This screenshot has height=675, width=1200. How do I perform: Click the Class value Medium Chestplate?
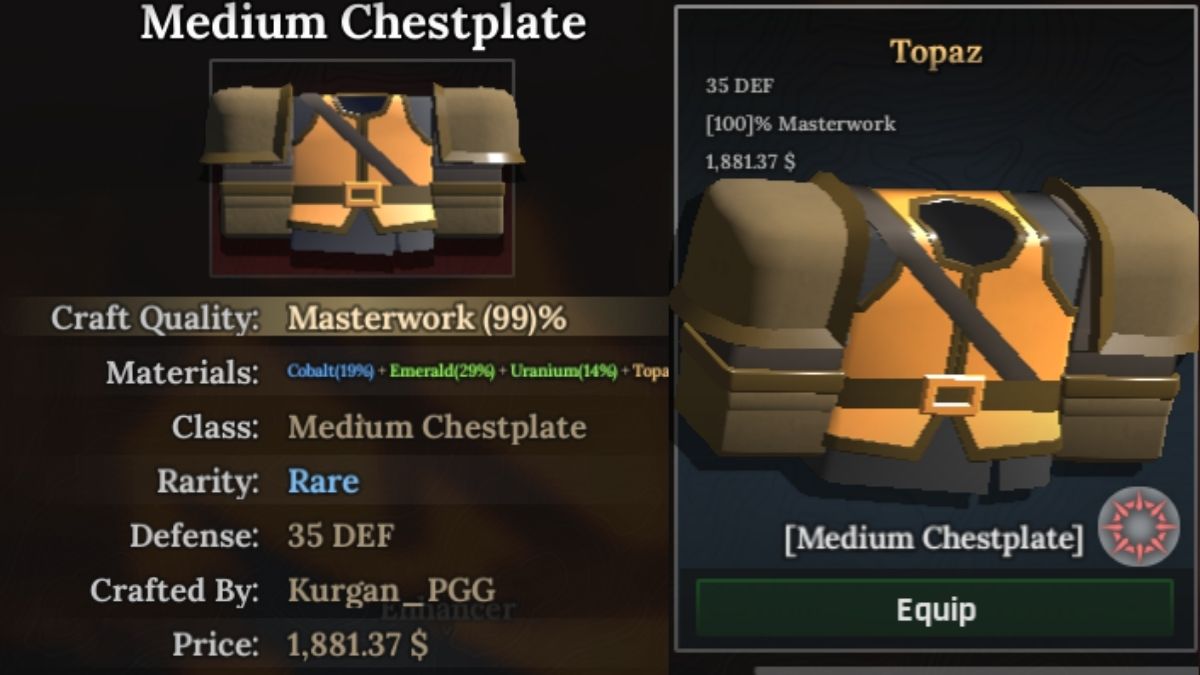437,427
